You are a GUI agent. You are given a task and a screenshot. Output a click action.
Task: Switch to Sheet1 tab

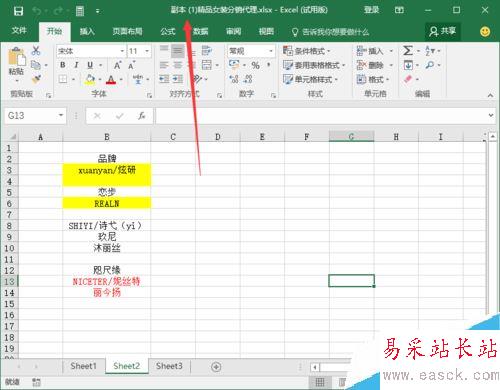pyautogui.click(x=83, y=366)
